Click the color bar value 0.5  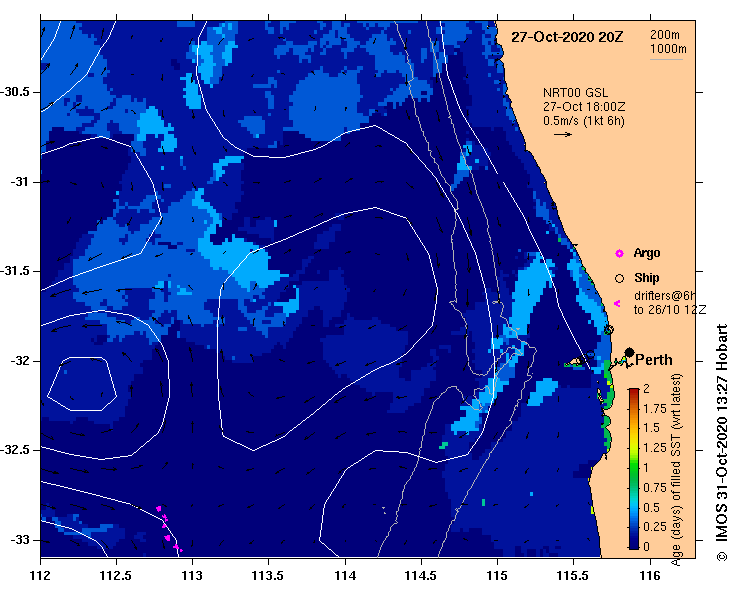pos(651,508)
